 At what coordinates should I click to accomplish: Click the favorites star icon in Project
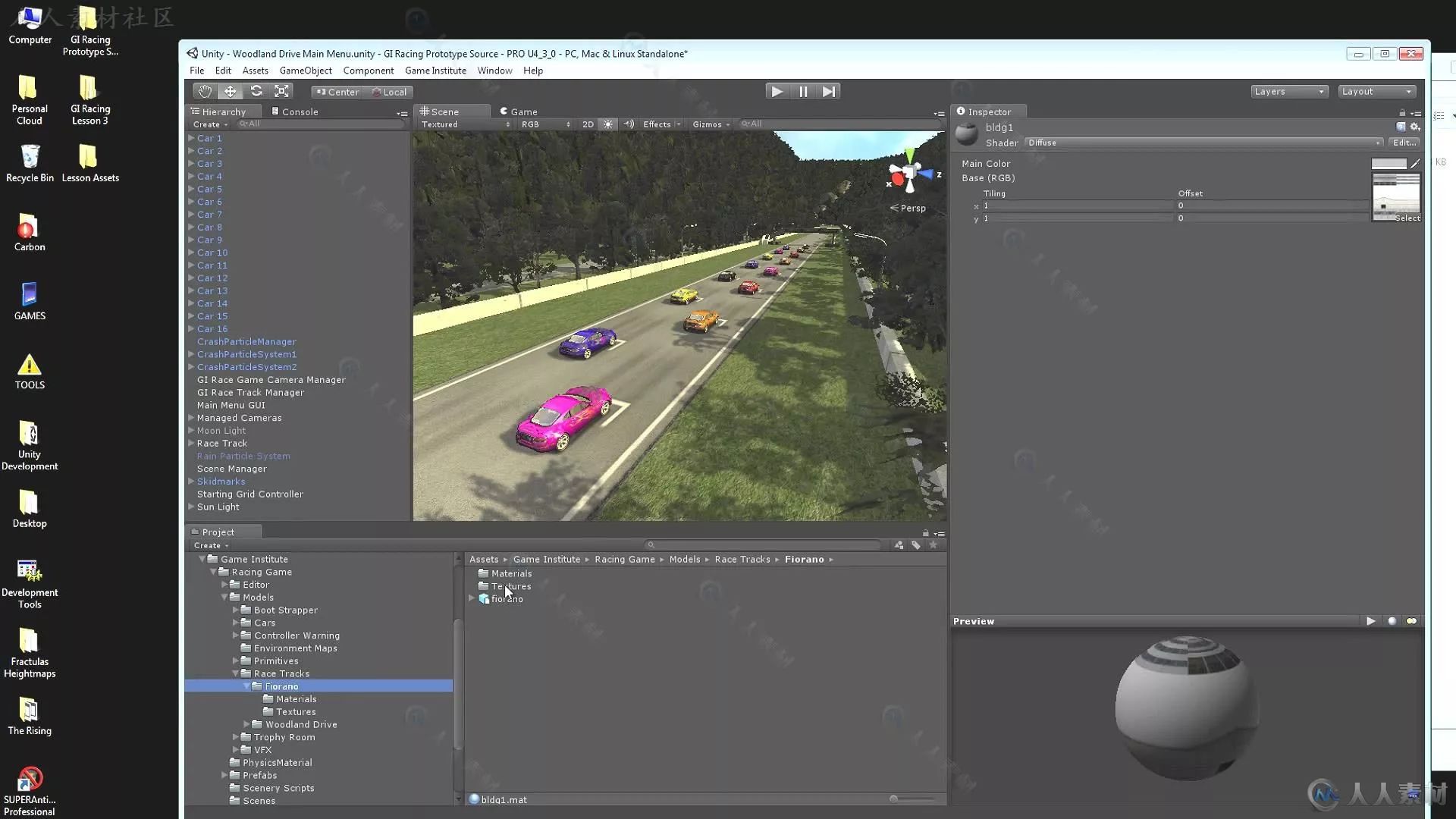click(x=934, y=545)
